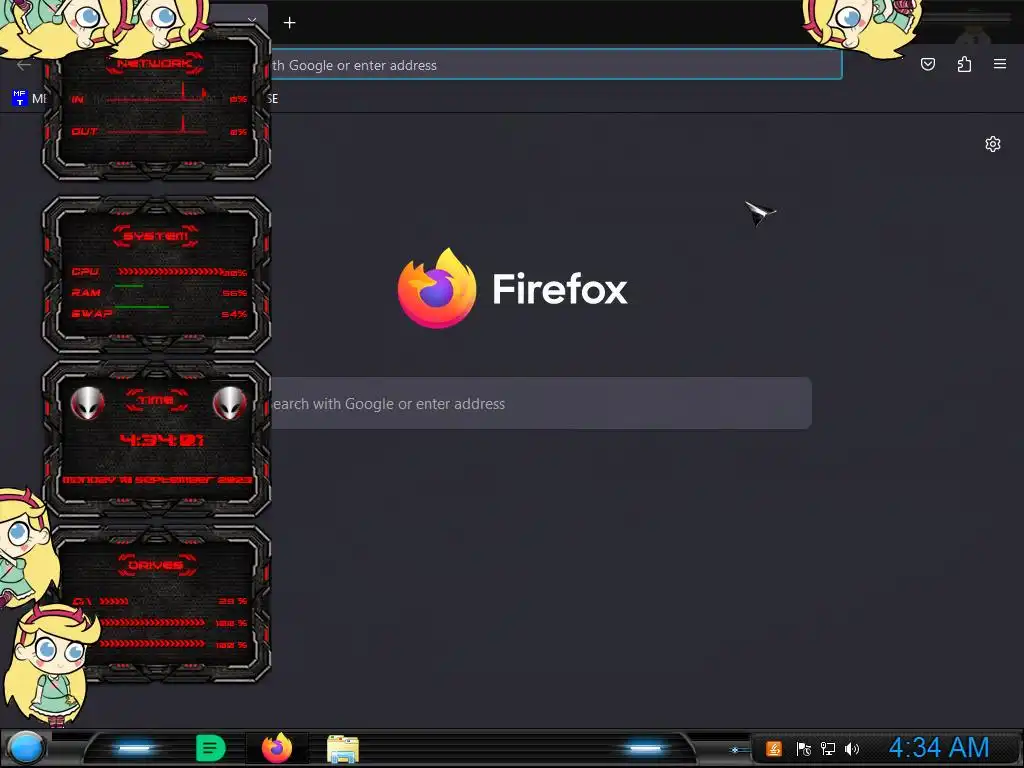This screenshot has width=1024, height=768.
Task: Click the RAM 56% value
Action: point(234,293)
